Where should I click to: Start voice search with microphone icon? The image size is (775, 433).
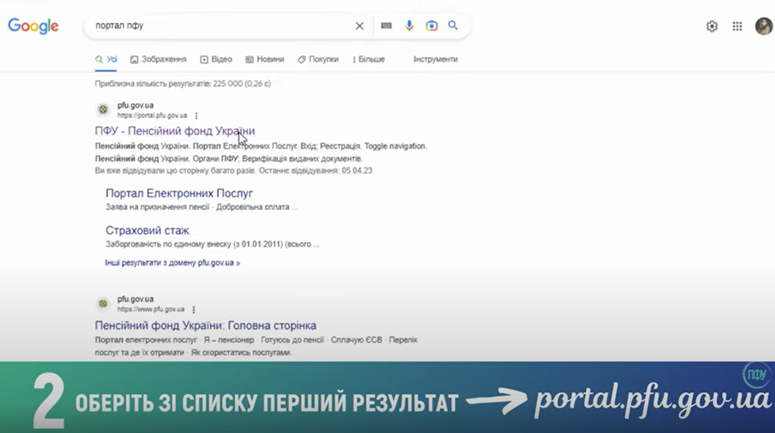[x=409, y=26]
